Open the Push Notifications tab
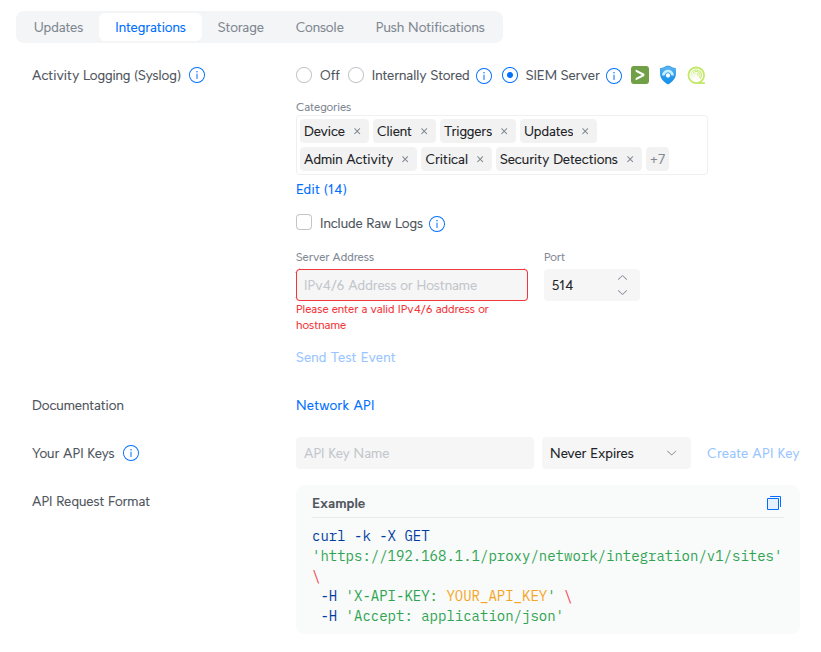Image resolution: width=821 pixels, height=652 pixels. [x=430, y=27]
